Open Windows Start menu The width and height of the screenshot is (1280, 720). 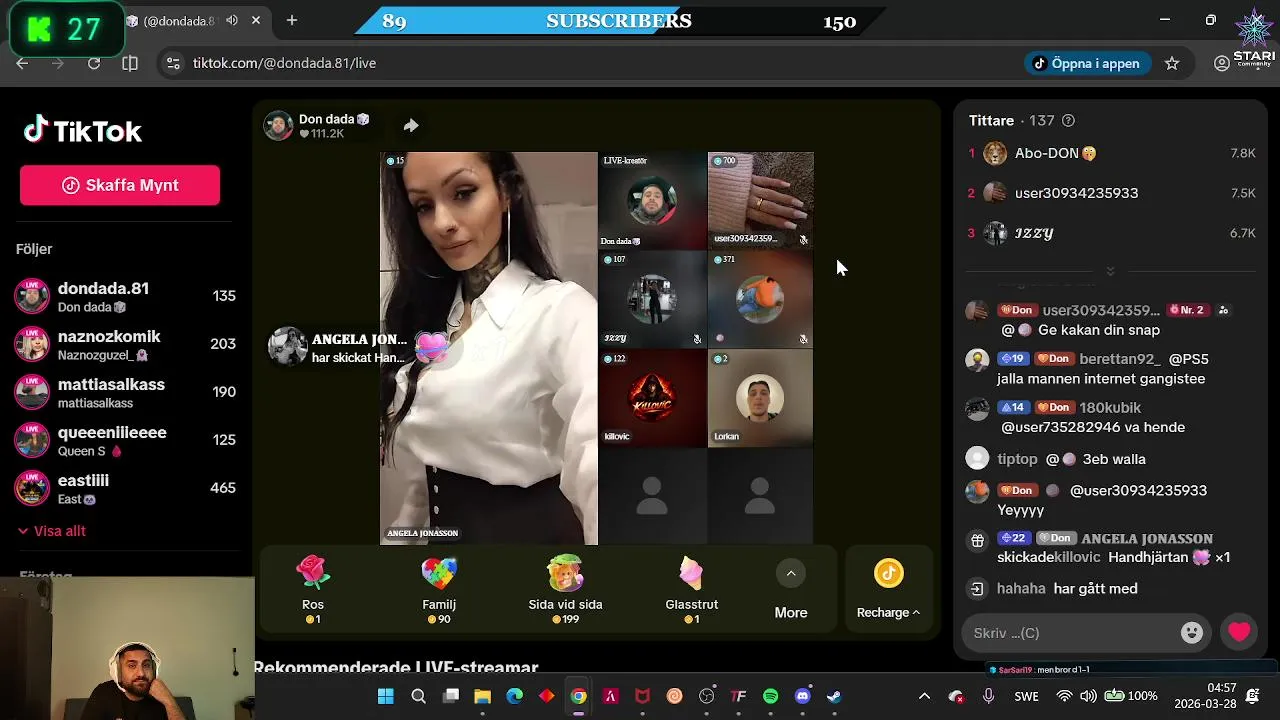pyautogui.click(x=386, y=696)
